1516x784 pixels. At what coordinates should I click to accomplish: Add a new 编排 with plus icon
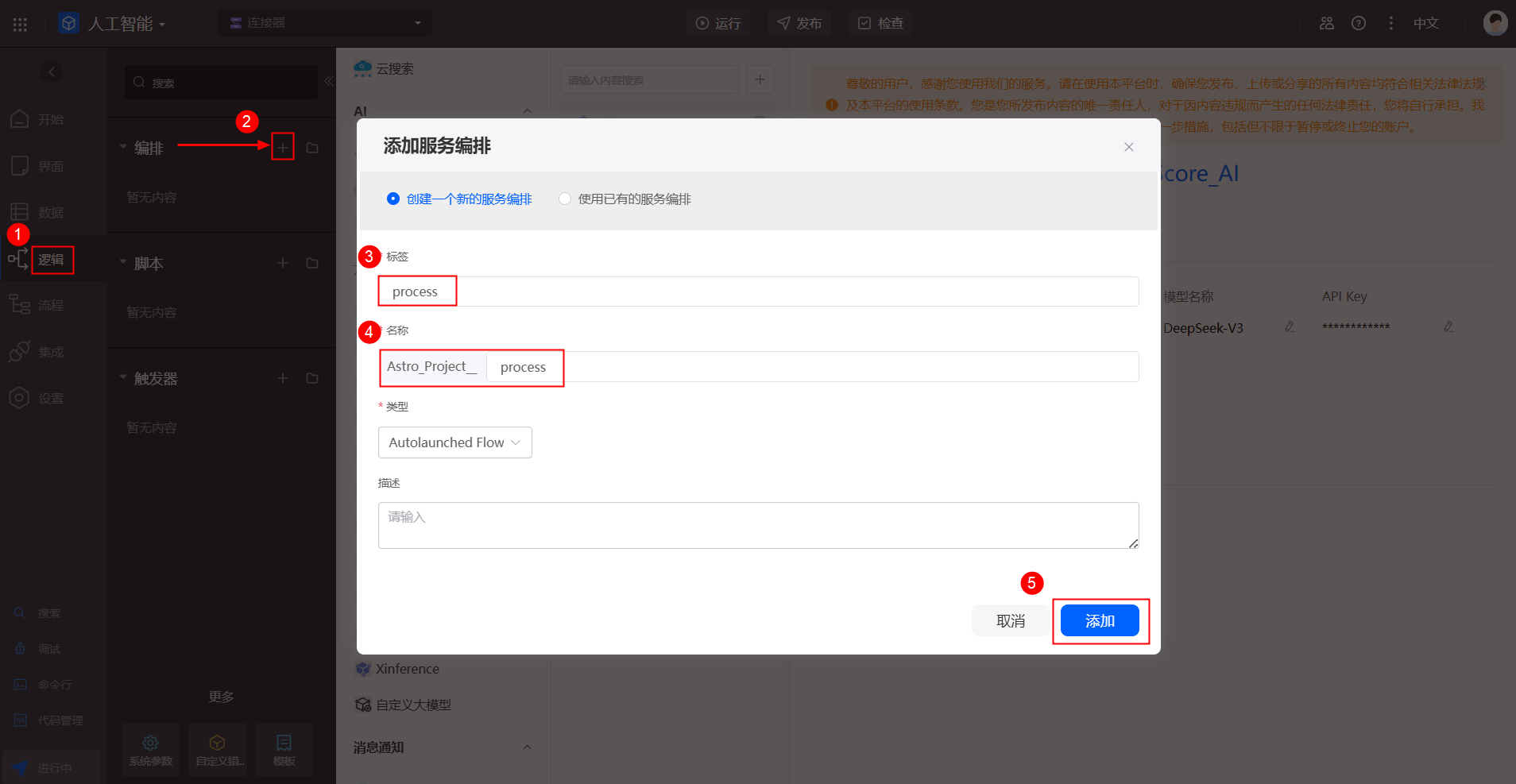click(x=283, y=147)
